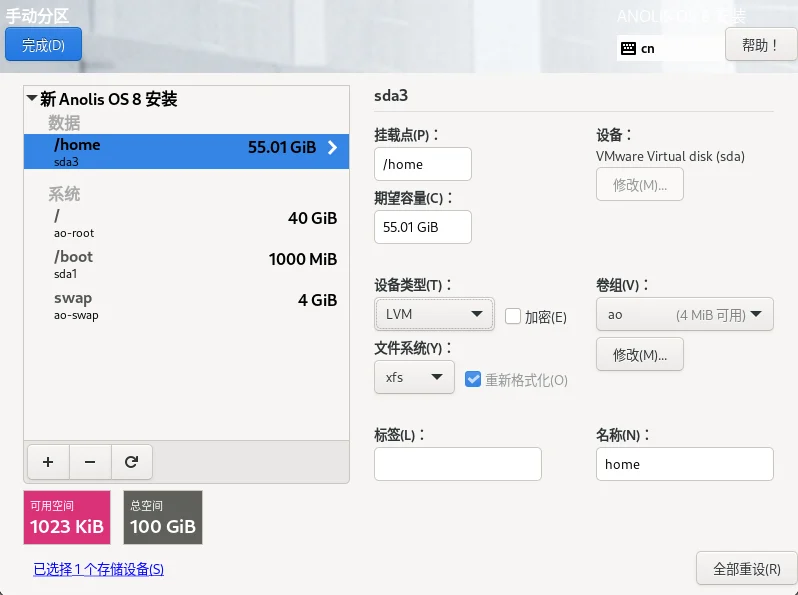Select the / ao-root partition row
Viewport: 798px width, 595px height.
click(186, 223)
